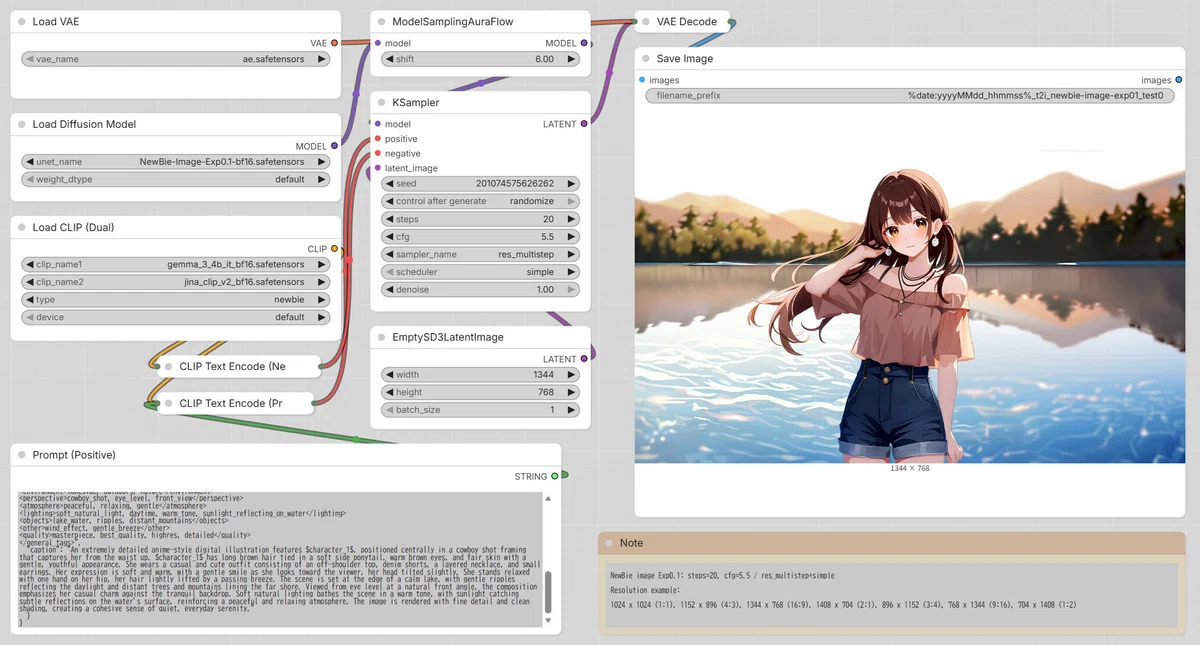Click the denoise value field
Viewport: 1200px width, 645px height.
click(480, 289)
